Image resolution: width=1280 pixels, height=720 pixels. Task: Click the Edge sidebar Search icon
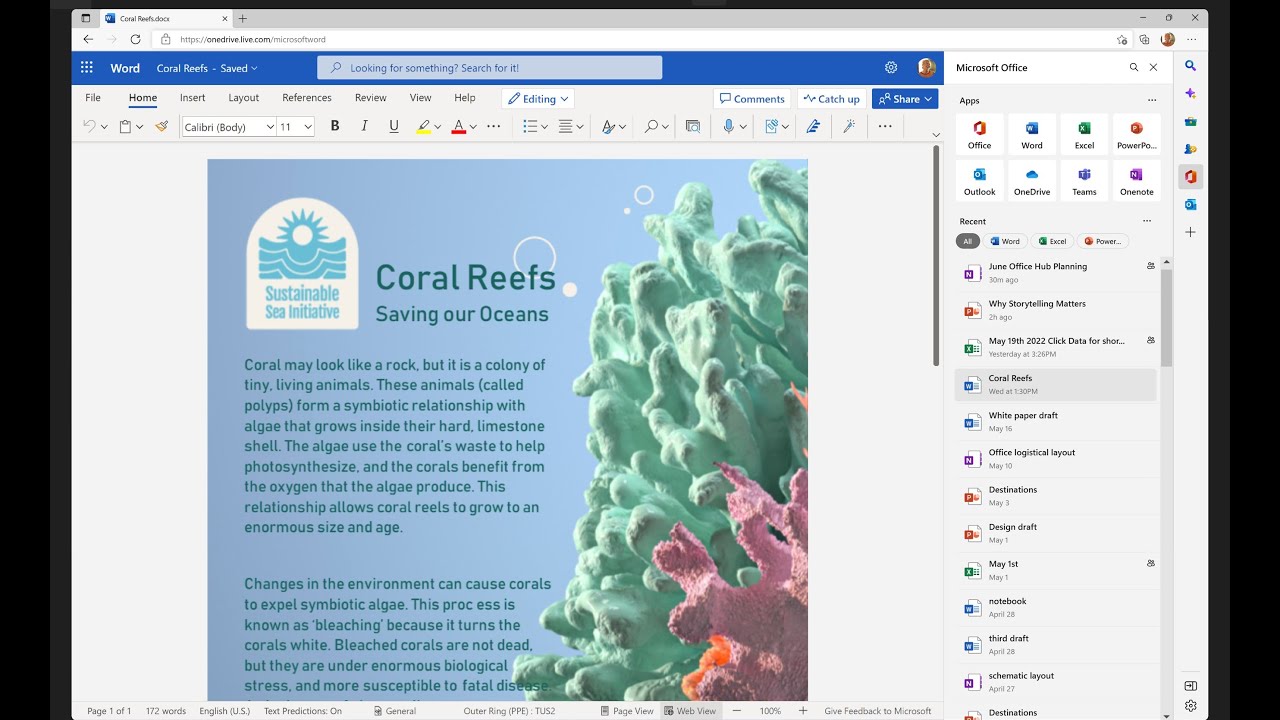[1190, 65]
